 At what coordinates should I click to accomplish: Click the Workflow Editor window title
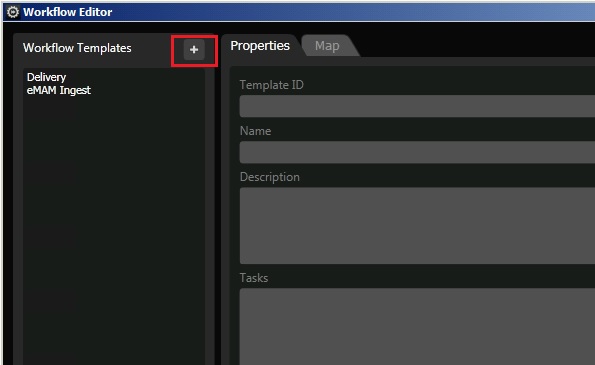point(68,12)
